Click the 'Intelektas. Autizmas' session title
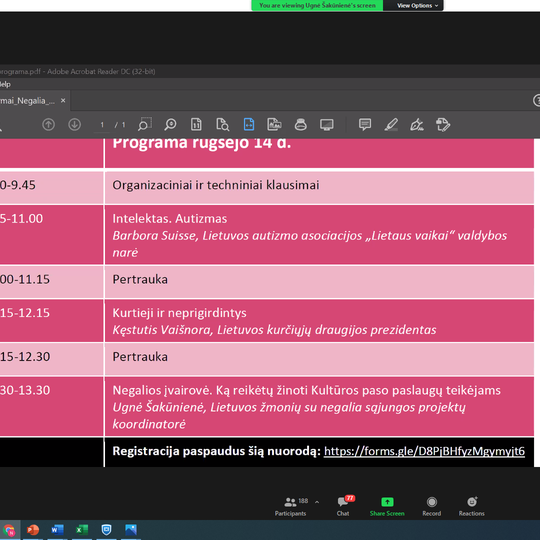 coord(170,219)
